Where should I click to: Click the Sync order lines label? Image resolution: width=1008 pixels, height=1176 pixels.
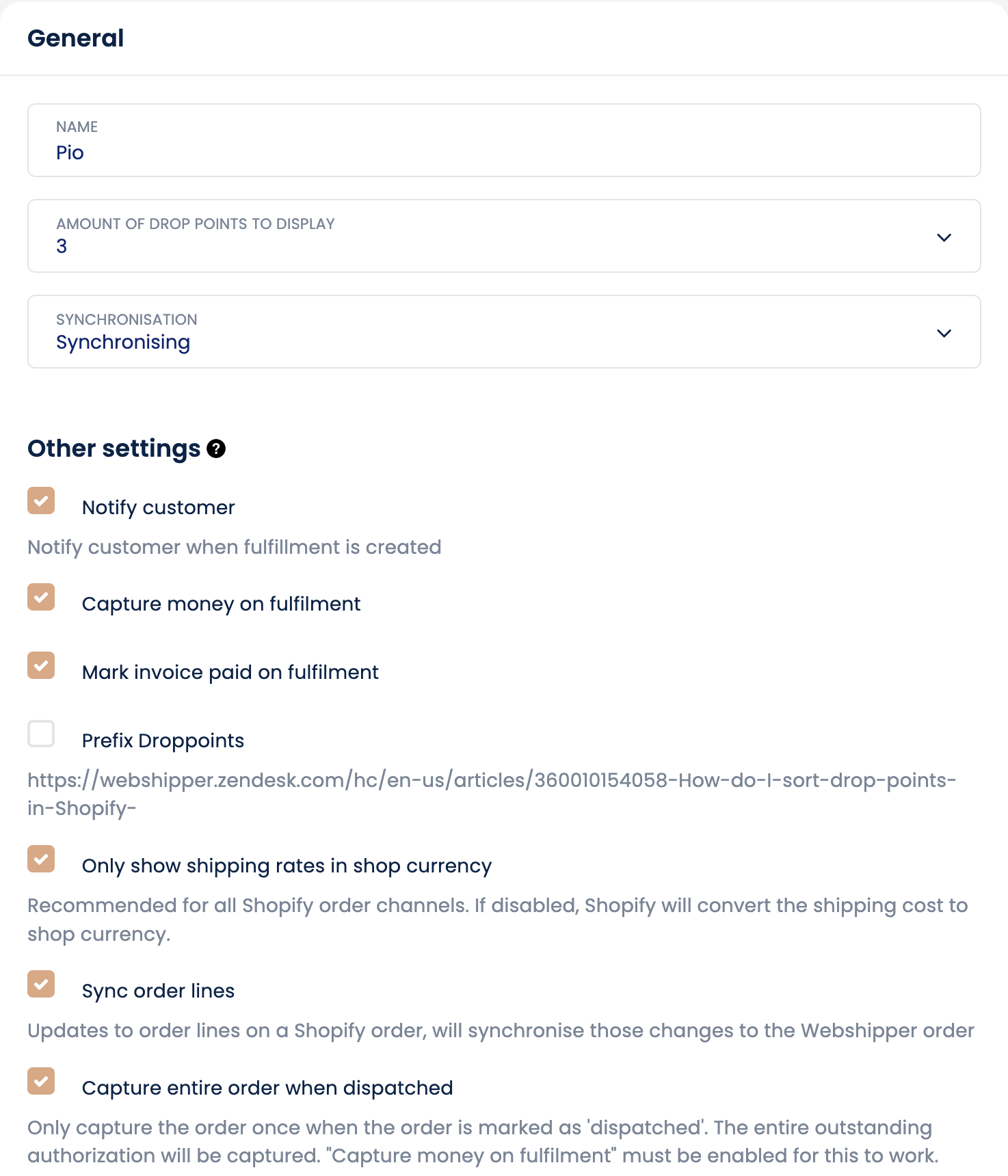click(158, 991)
